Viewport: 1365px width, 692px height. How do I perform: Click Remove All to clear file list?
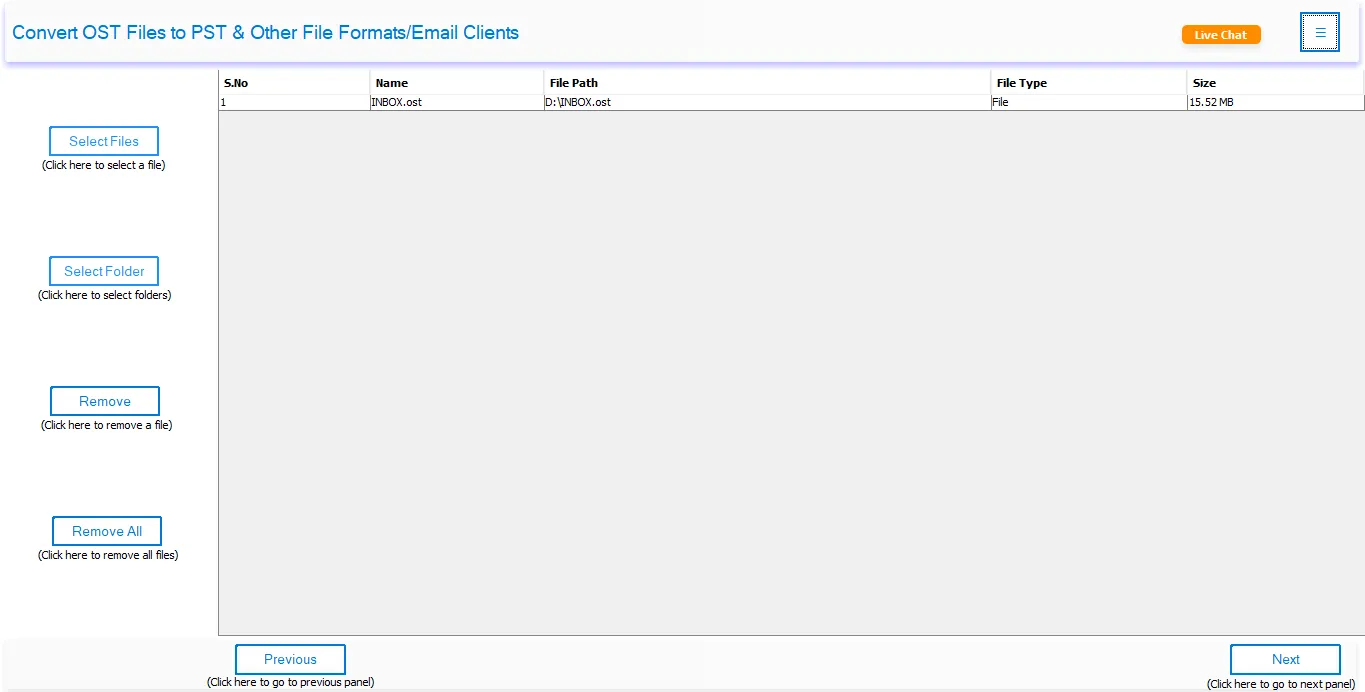(x=106, y=530)
